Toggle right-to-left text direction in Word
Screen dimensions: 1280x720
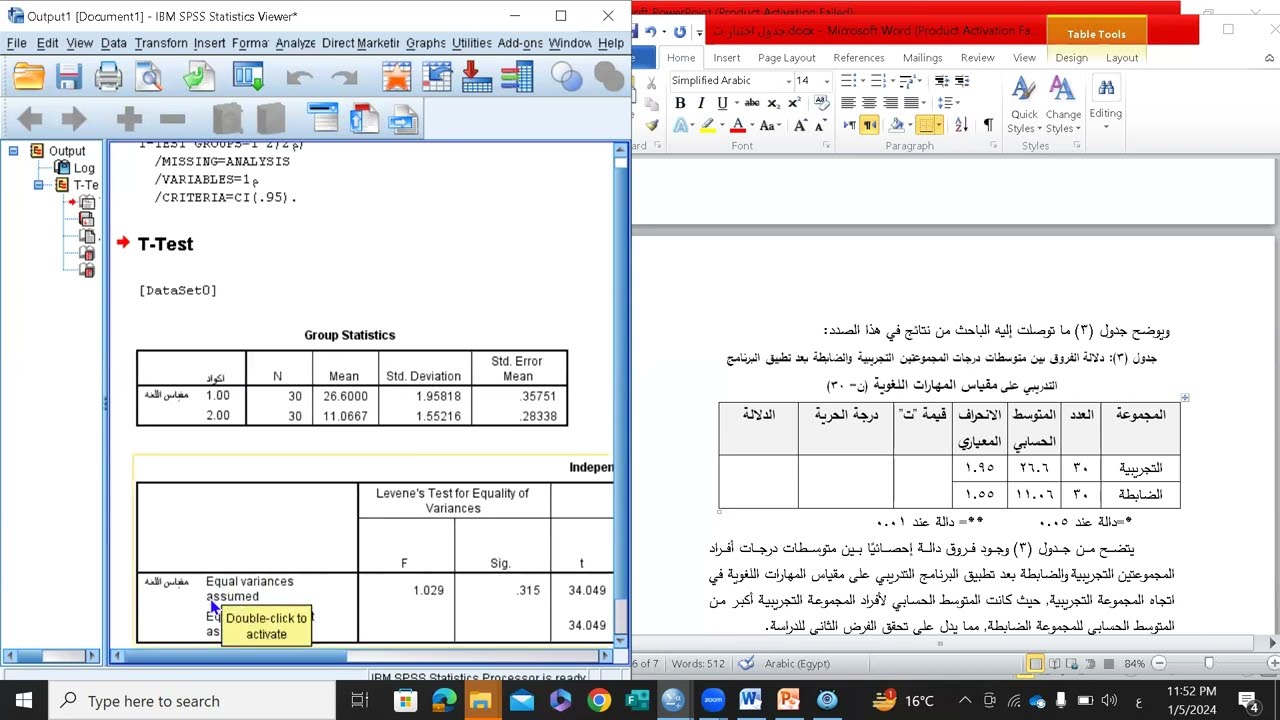[x=869, y=125]
